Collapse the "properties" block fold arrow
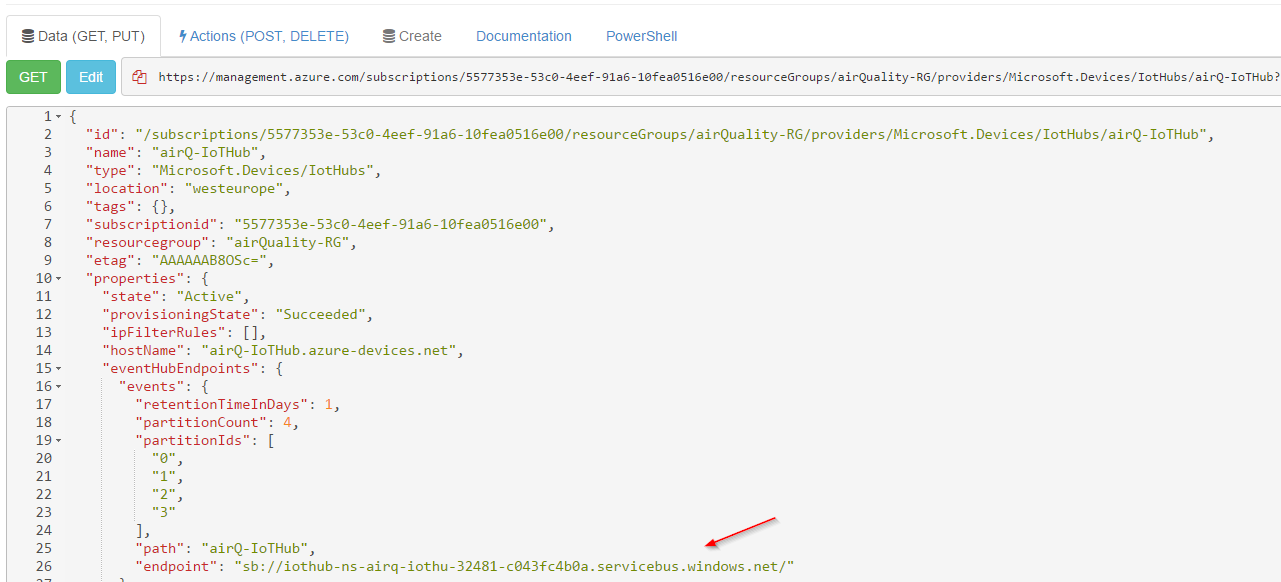This screenshot has height=582, width=1281. 58,278
